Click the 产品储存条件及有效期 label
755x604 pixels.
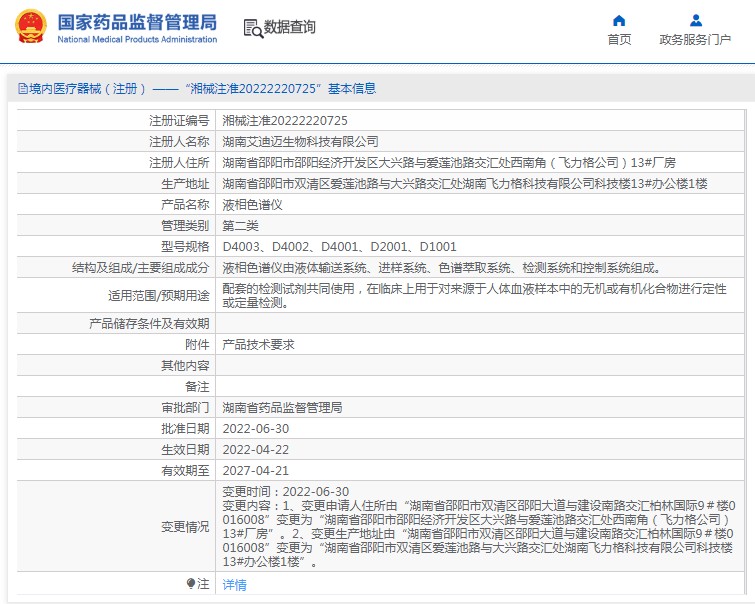pos(149,324)
